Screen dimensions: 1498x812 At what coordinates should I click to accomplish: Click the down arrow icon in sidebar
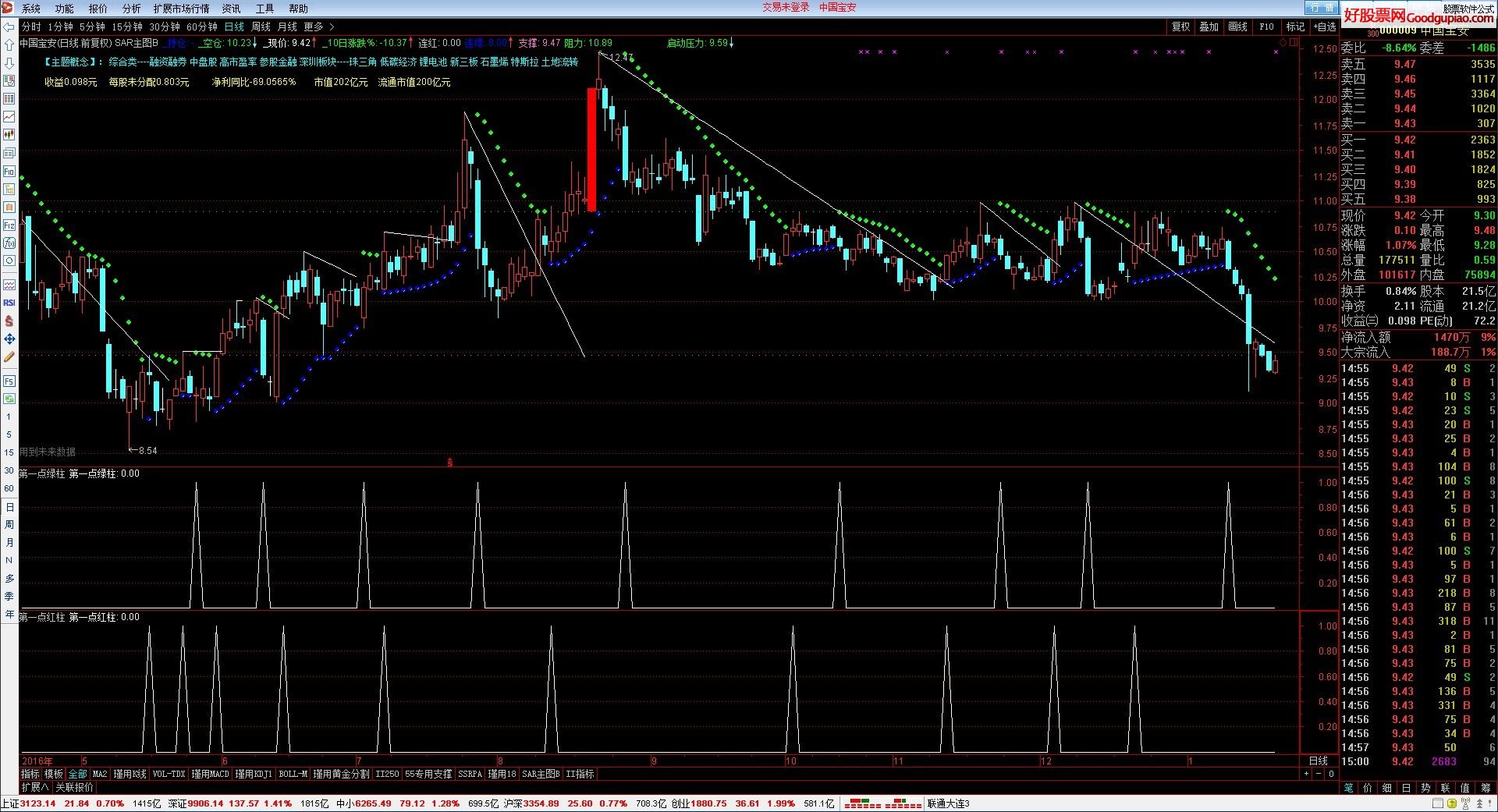point(9,63)
